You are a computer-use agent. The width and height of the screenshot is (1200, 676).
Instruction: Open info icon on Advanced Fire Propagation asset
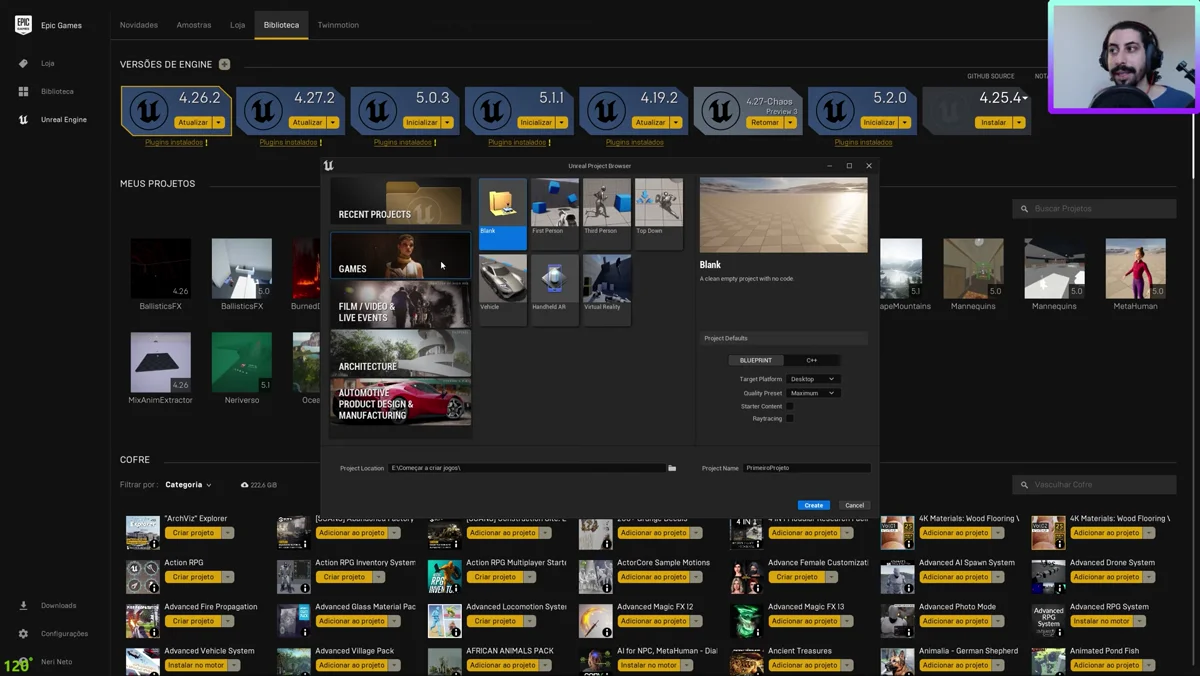[x=153, y=632]
